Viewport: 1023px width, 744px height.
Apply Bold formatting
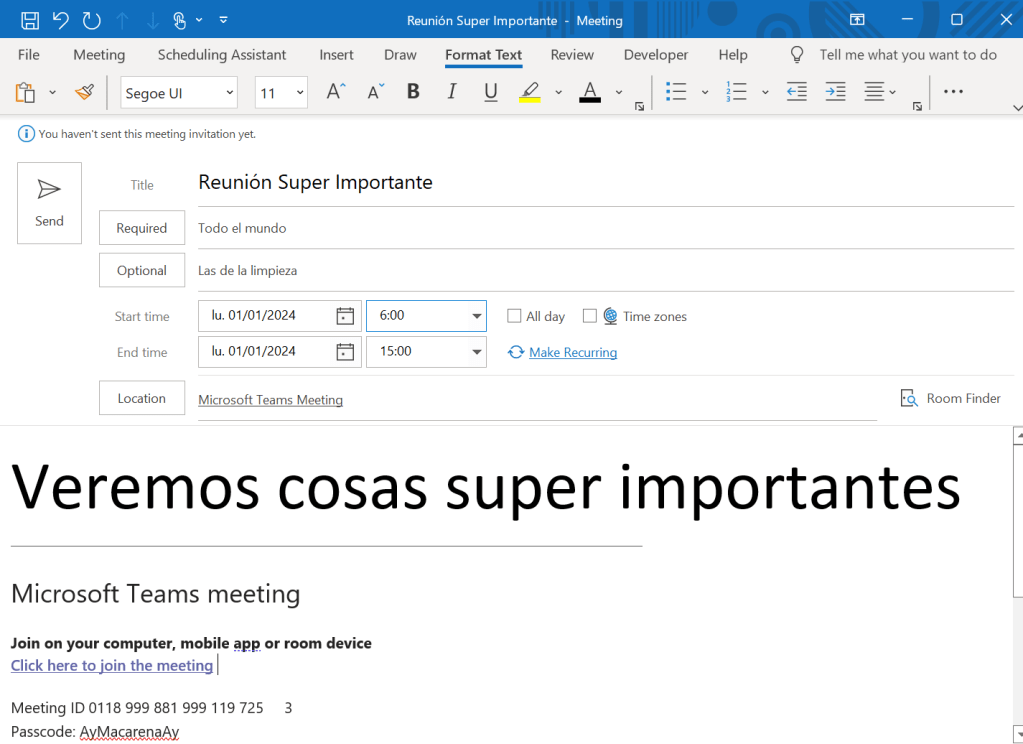tap(413, 93)
